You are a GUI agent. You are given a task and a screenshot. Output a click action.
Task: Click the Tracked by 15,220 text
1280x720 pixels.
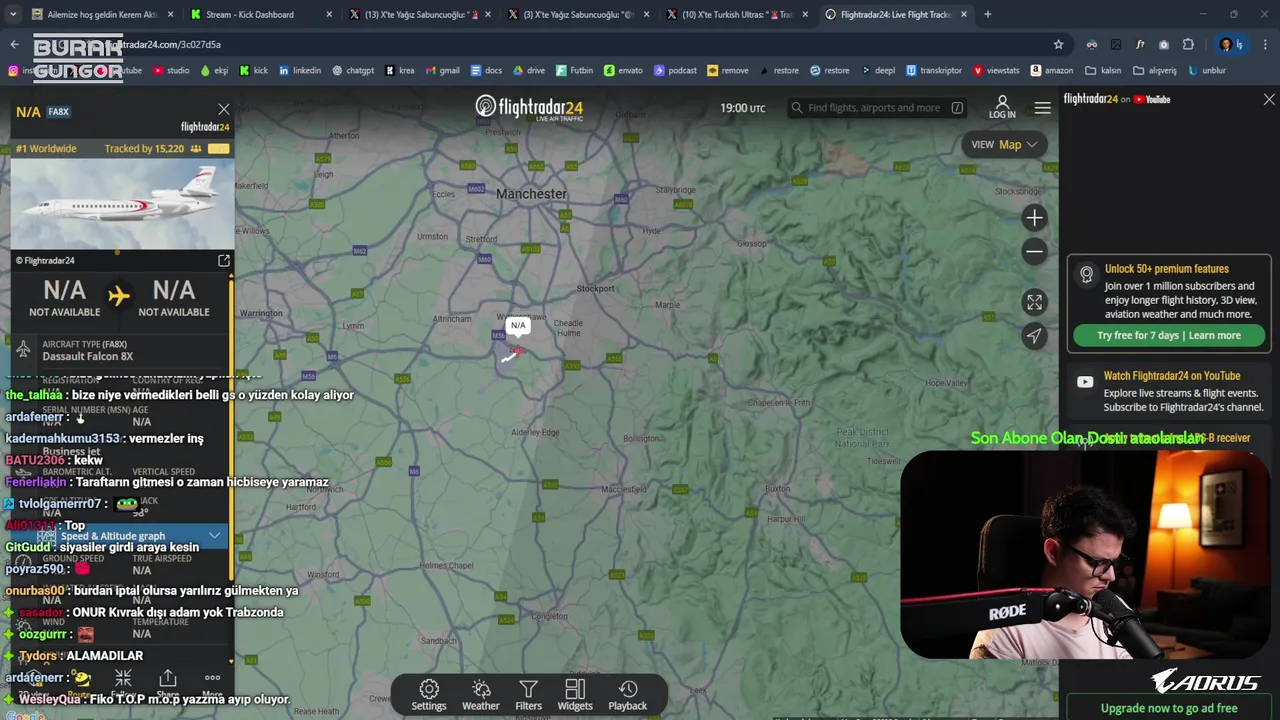[144, 149]
